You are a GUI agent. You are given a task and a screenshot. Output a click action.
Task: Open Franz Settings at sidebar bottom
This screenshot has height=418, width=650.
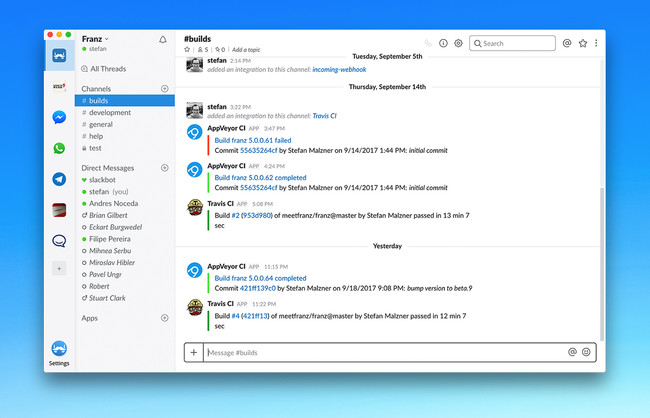click(59, 353)
